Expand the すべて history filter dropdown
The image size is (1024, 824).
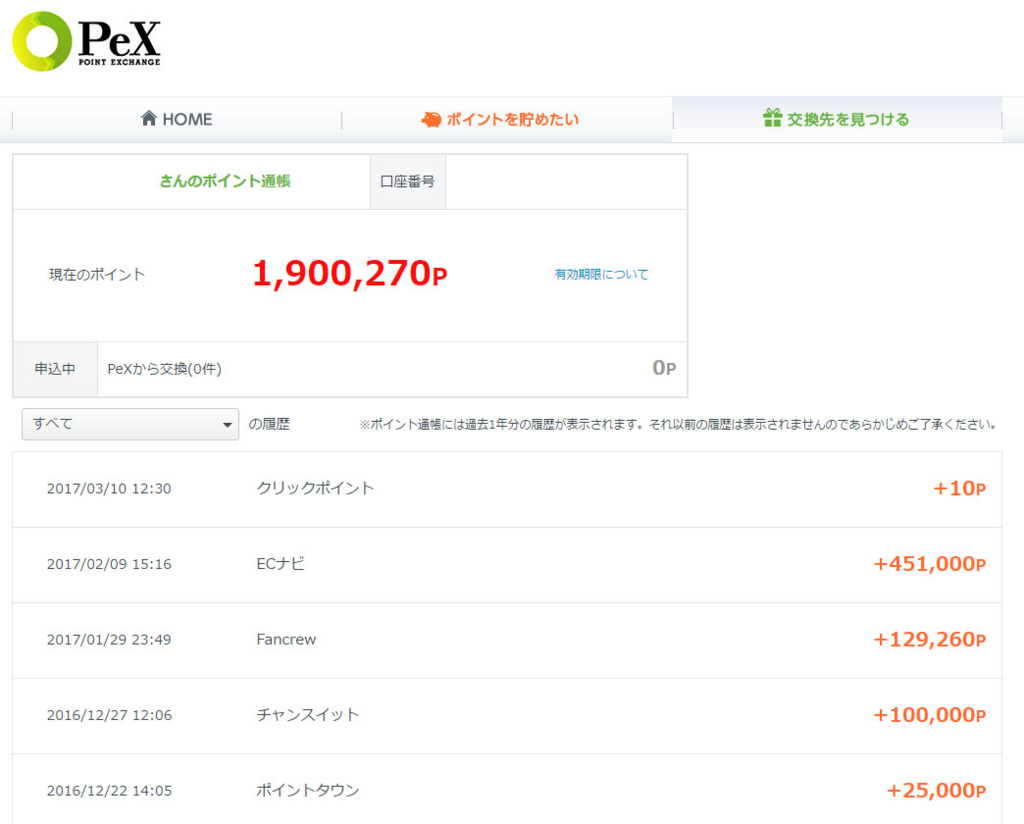tap(130, 424)
